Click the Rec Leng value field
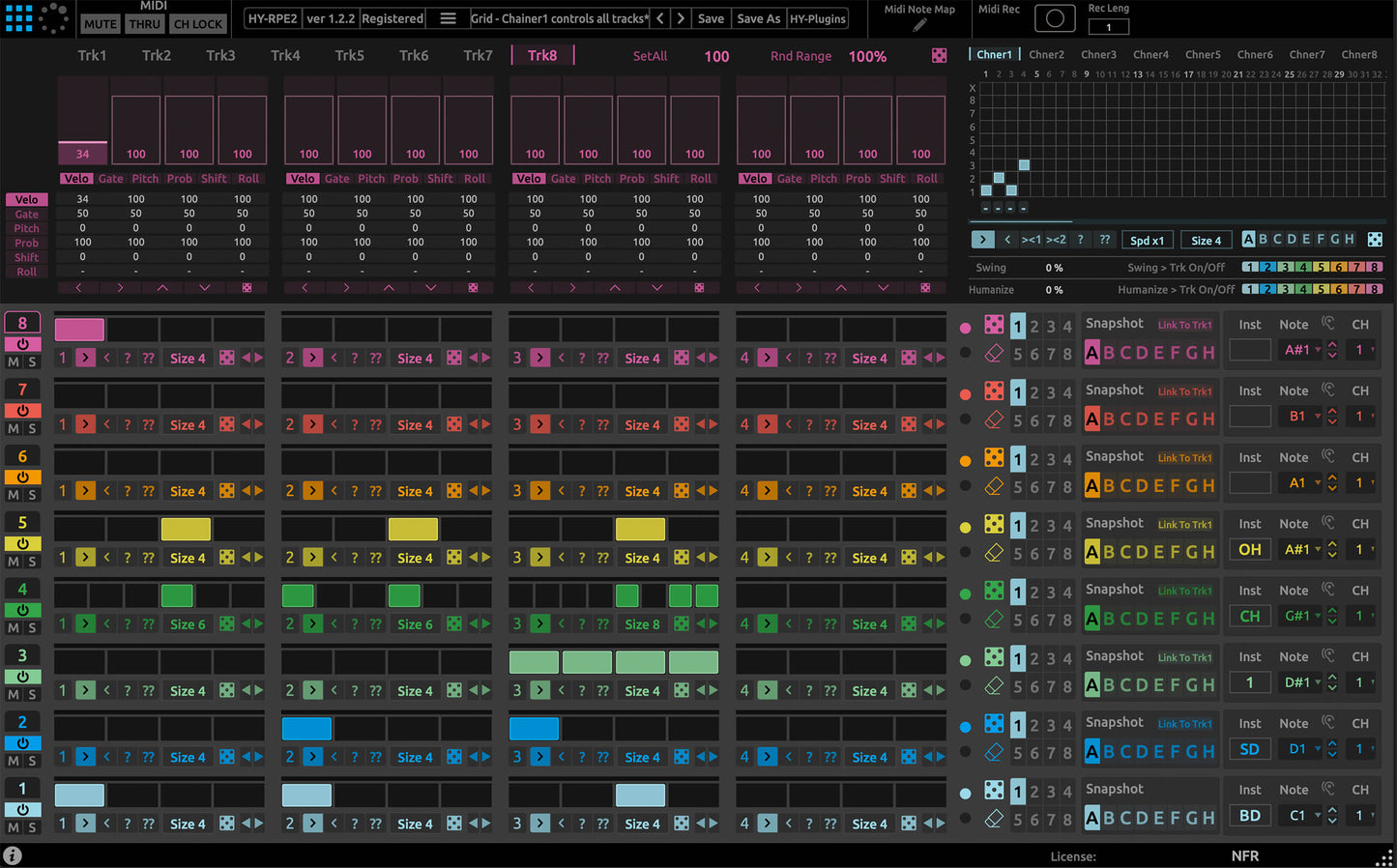1397x868 pixels. pyautogui.click(x=1108, y=27)
